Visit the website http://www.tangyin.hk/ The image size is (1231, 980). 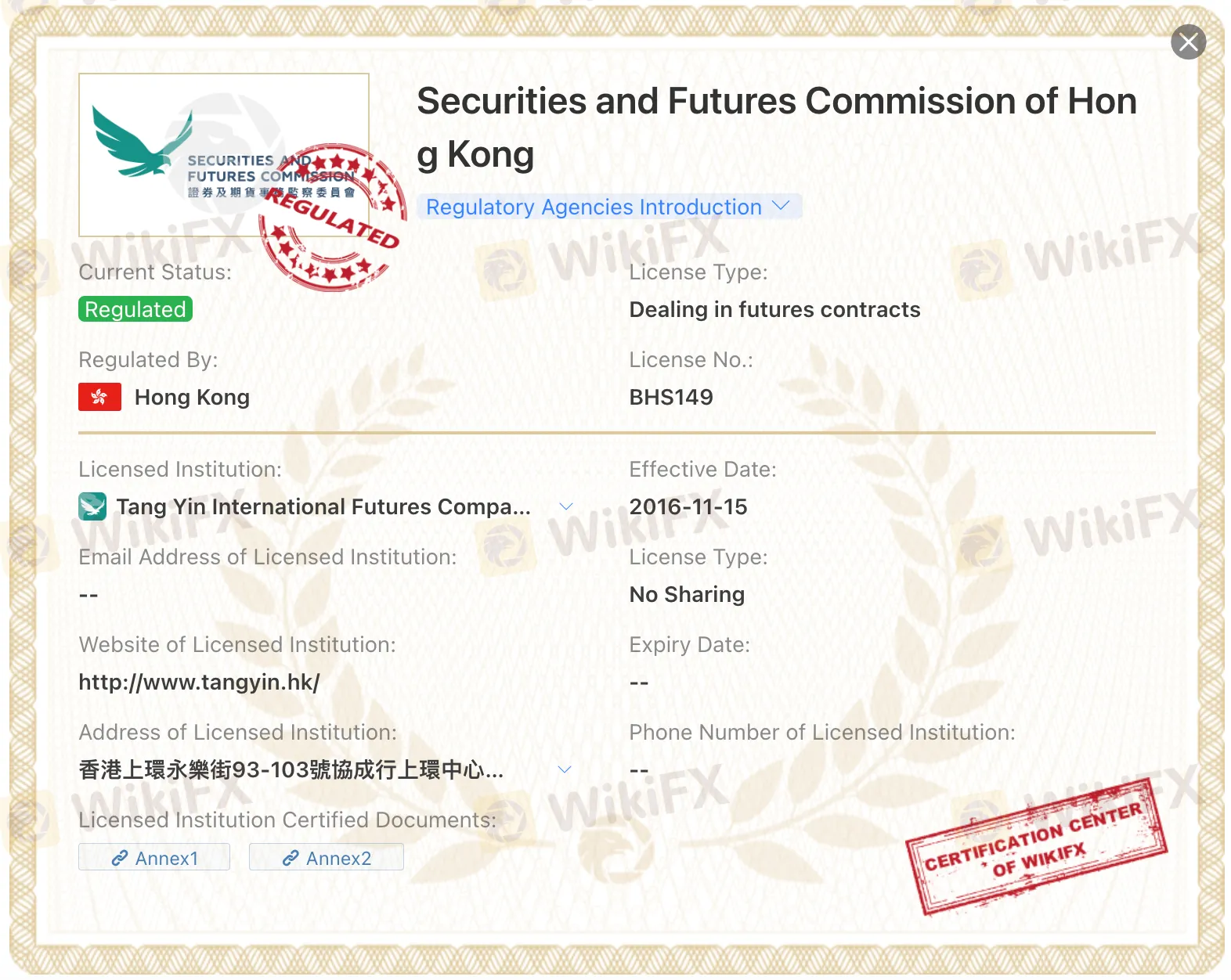(x=197, y=682)
